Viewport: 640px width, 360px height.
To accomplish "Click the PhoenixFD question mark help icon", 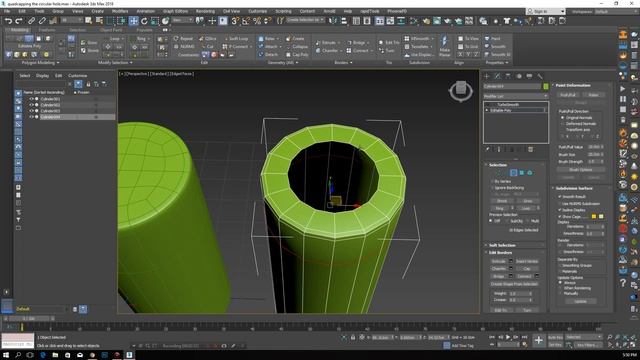I will tap(623, 282).
